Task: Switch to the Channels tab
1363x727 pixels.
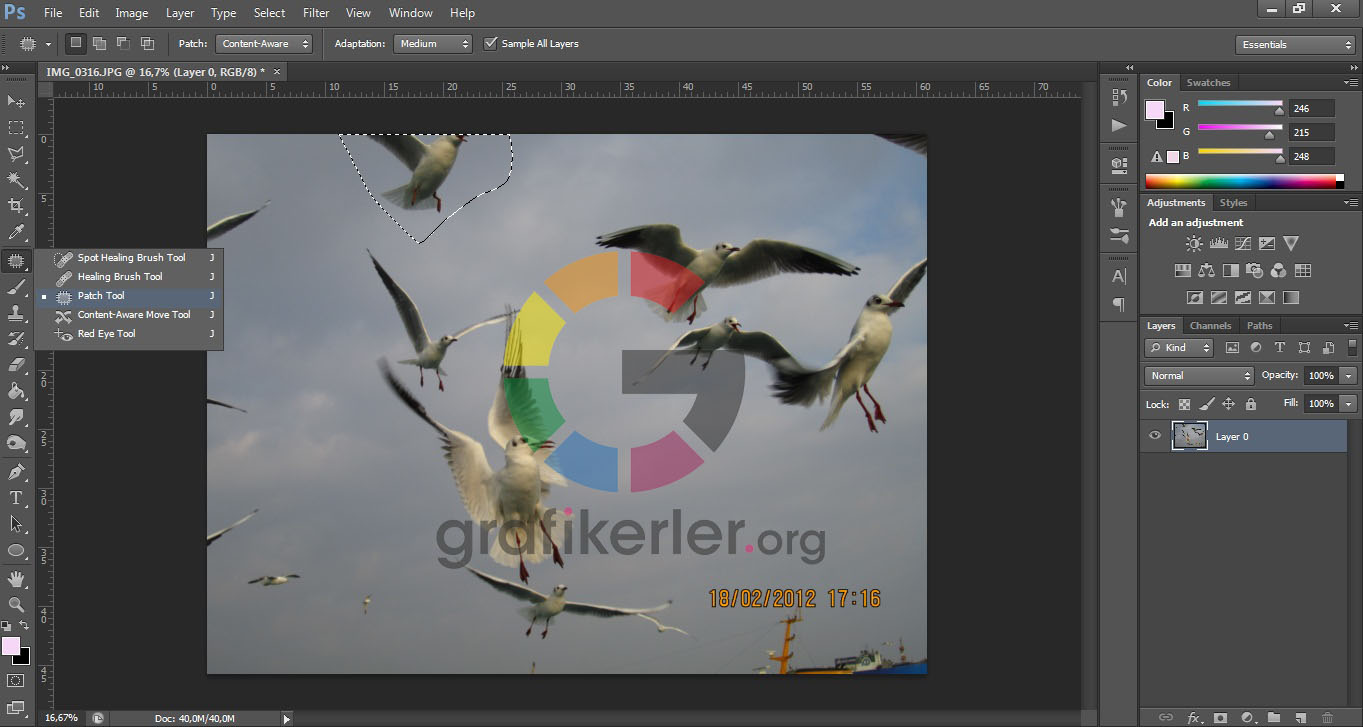Action: [1210, 326]
